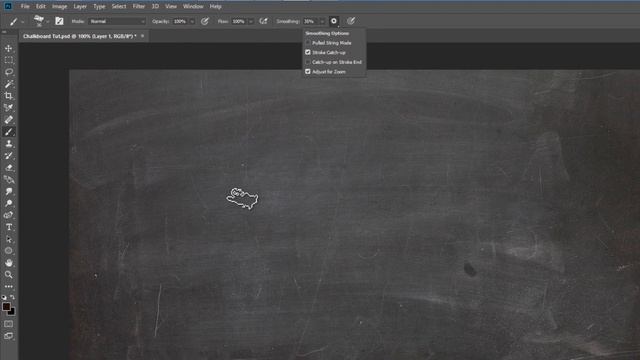Open the Brush Settings panel icon
640x360 pixels.
(x=59, y=21)
